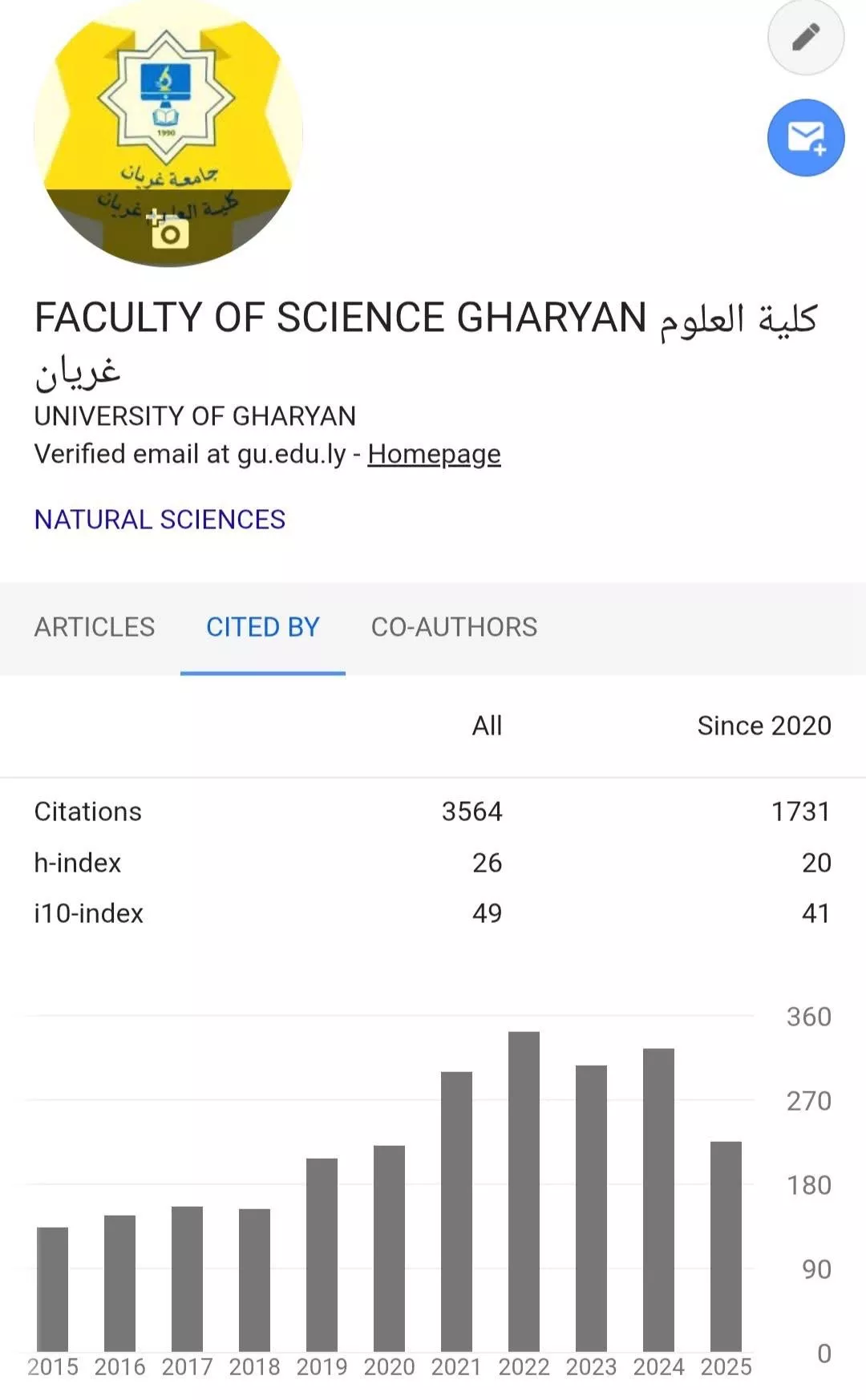Screen dimensions: 866x1400
Task: Open the university logo profile picture
Action: (x=168, y=134)
